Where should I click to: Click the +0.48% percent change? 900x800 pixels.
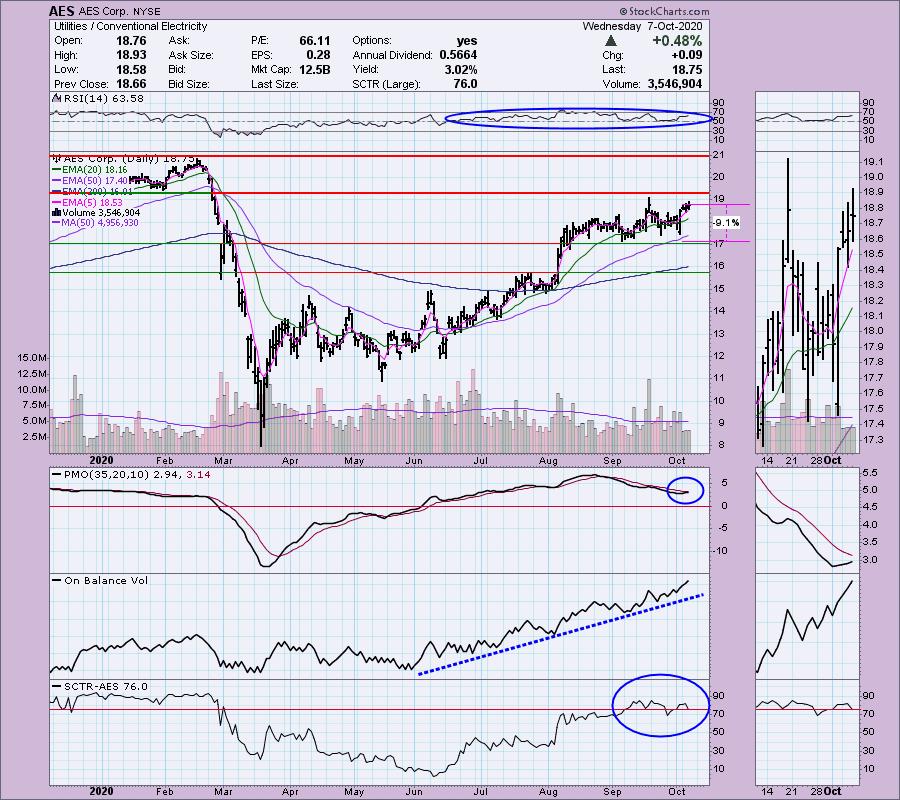(x=677, y=41)
